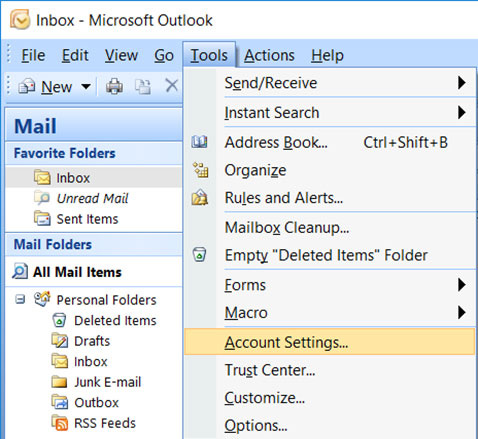Choose Customize in Tools menu

tap(330, 398)
